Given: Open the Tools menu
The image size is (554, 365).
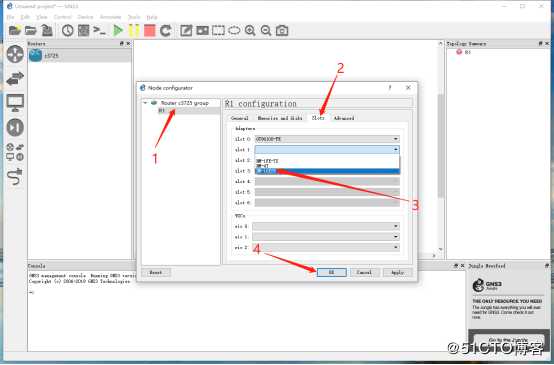Looking at the screenshot, I should pyautogui.click(x=134, y=17).
